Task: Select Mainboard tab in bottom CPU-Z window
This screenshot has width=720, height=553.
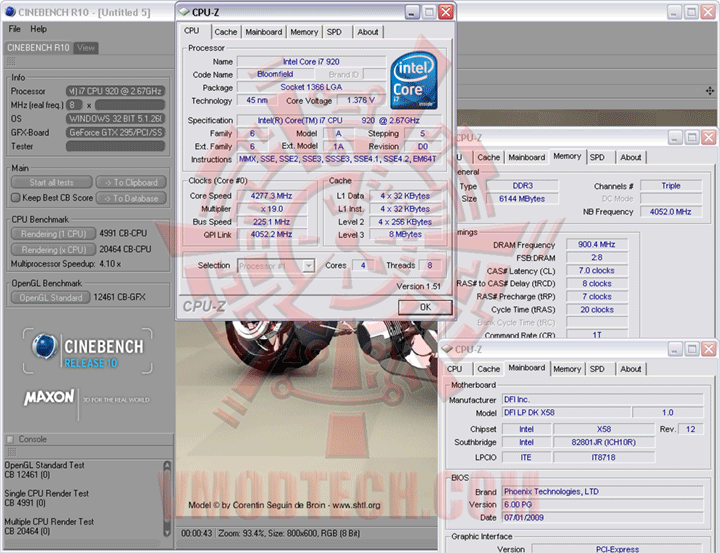Action: [x=527, y=367]
